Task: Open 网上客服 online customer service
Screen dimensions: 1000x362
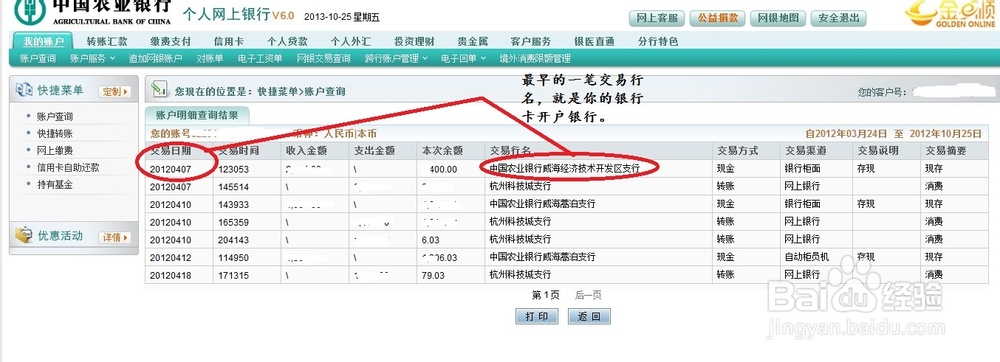Action: click(657, 18)
